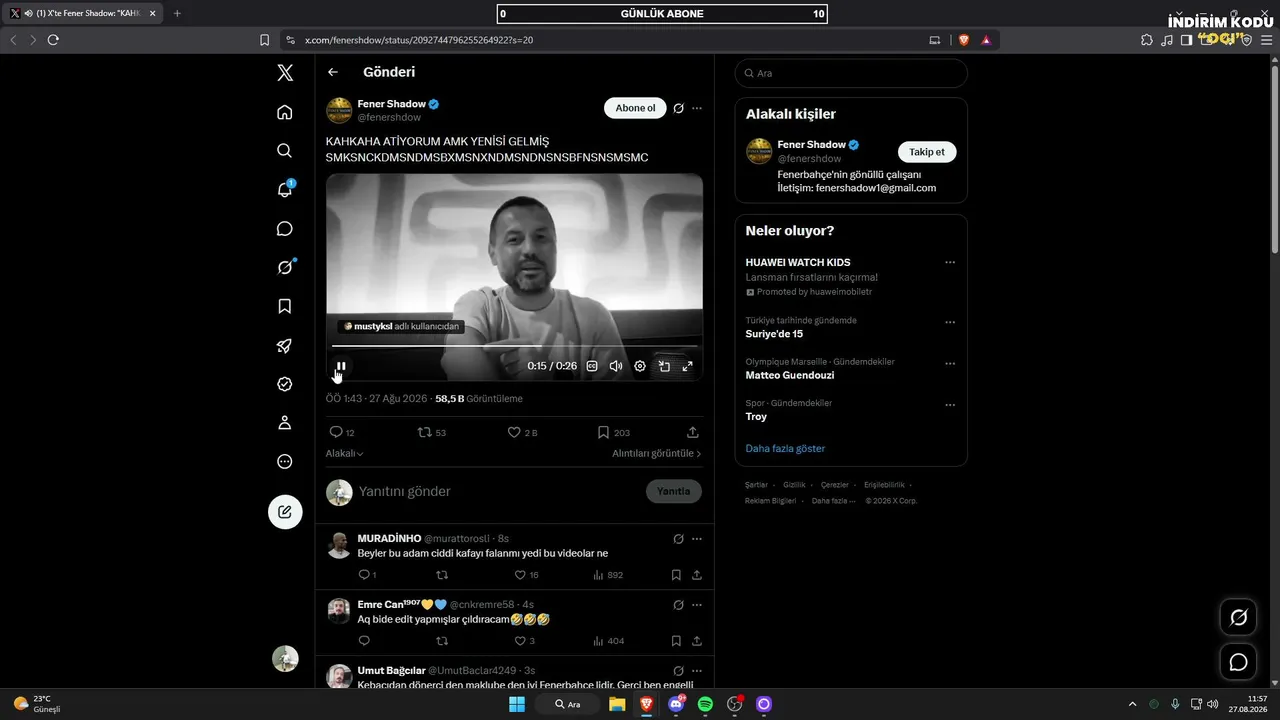Open the verified checkmark sidebar icon
Viewport: 1280px width, 720px height.
tap(285, 384)
